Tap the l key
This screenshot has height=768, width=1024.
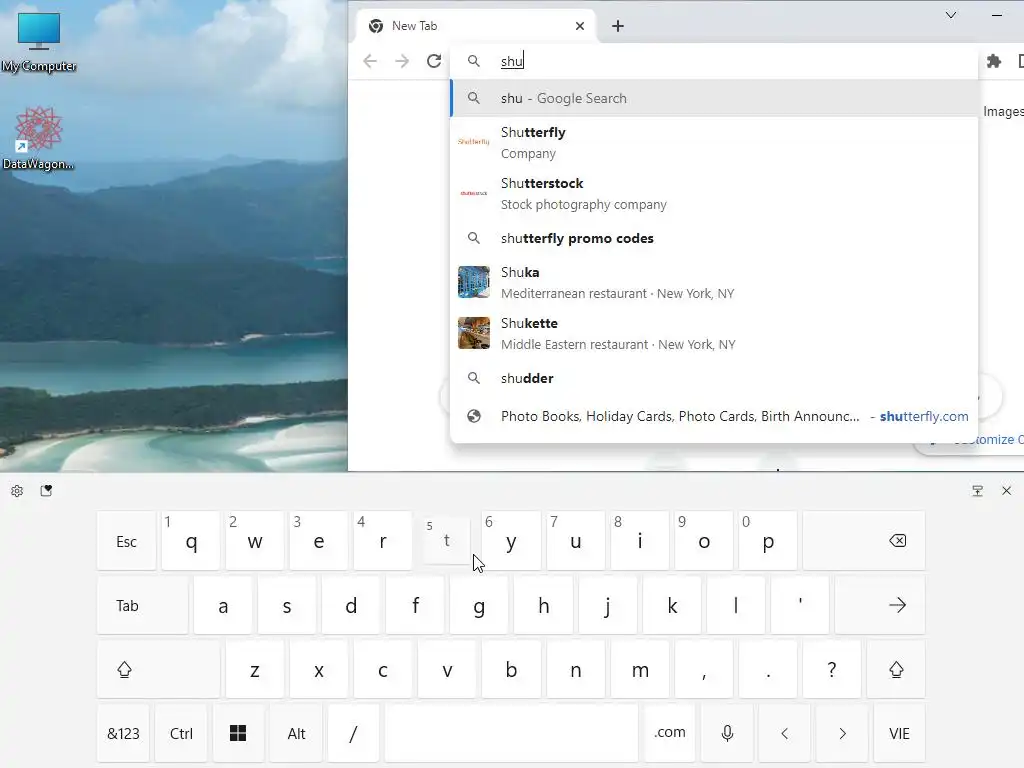(x=735, y=605)
